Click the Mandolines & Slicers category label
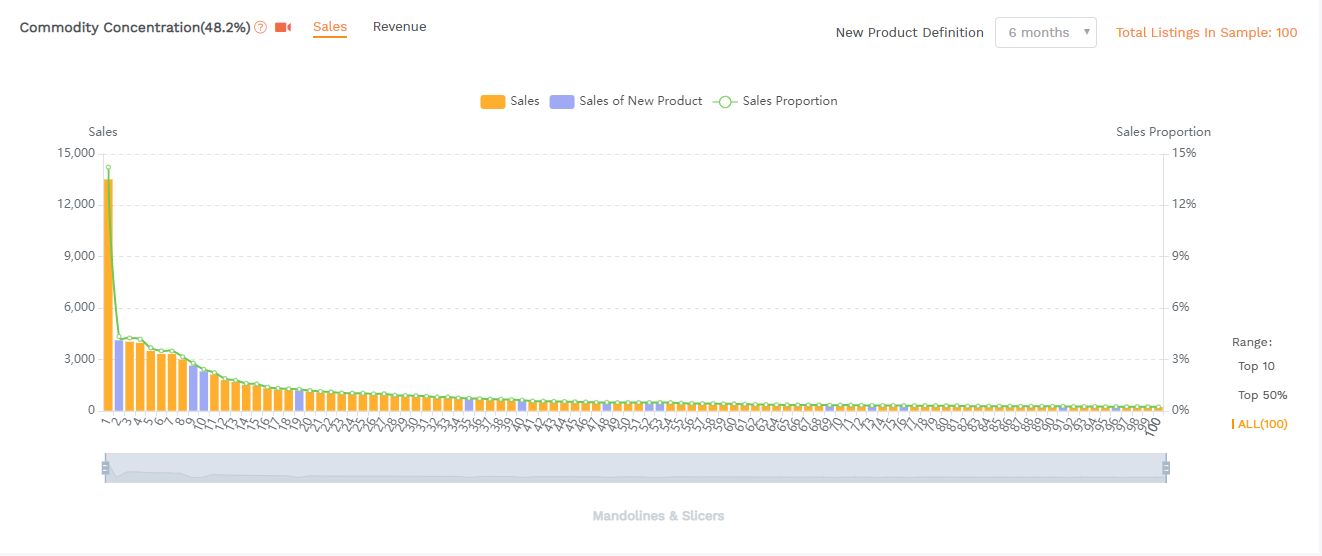This screenshot has height=556, width=1322. coord(658,516)
